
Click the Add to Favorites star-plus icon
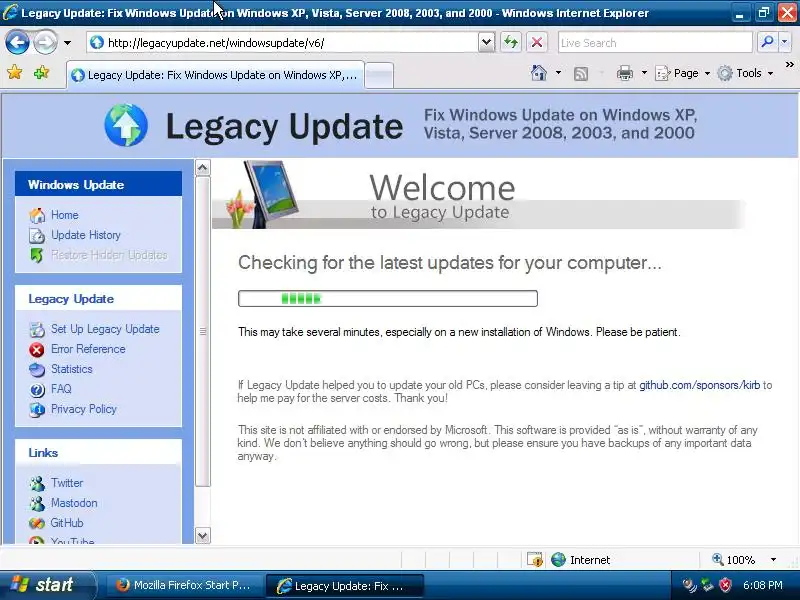point(41,73)
